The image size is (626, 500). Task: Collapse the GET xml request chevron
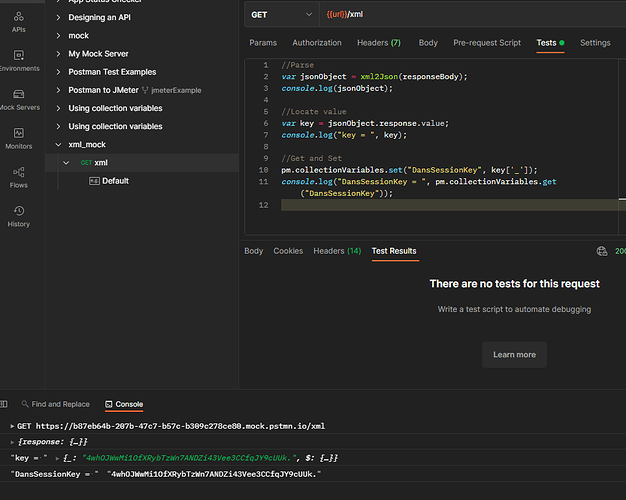(66, 163)
